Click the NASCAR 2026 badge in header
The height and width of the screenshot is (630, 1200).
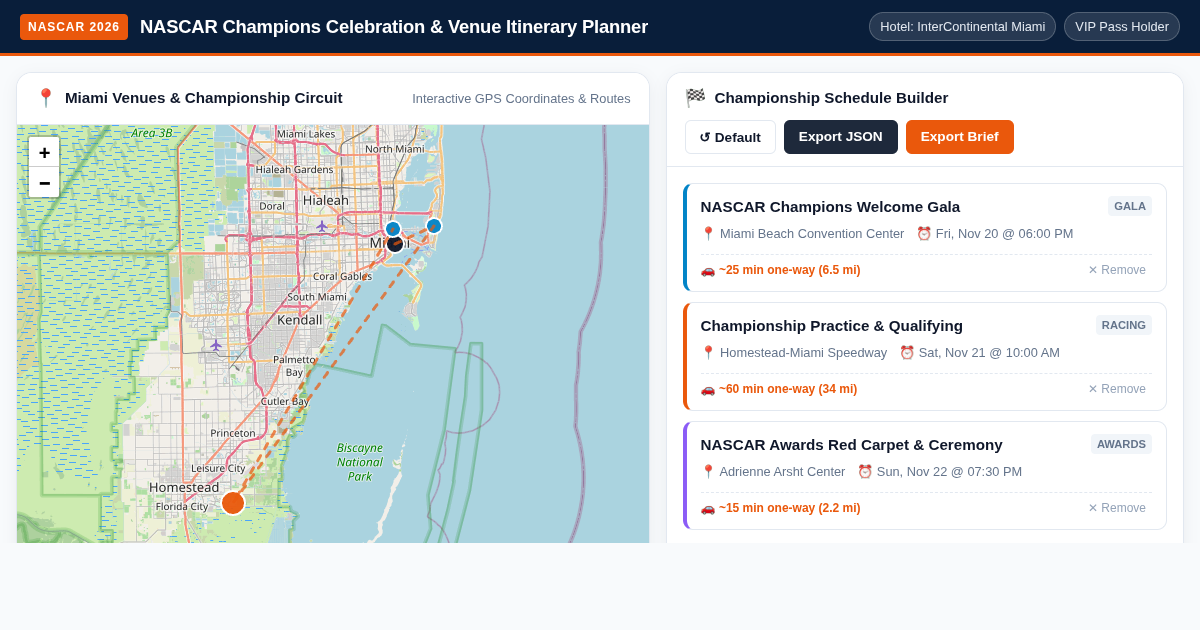[74, 27]
